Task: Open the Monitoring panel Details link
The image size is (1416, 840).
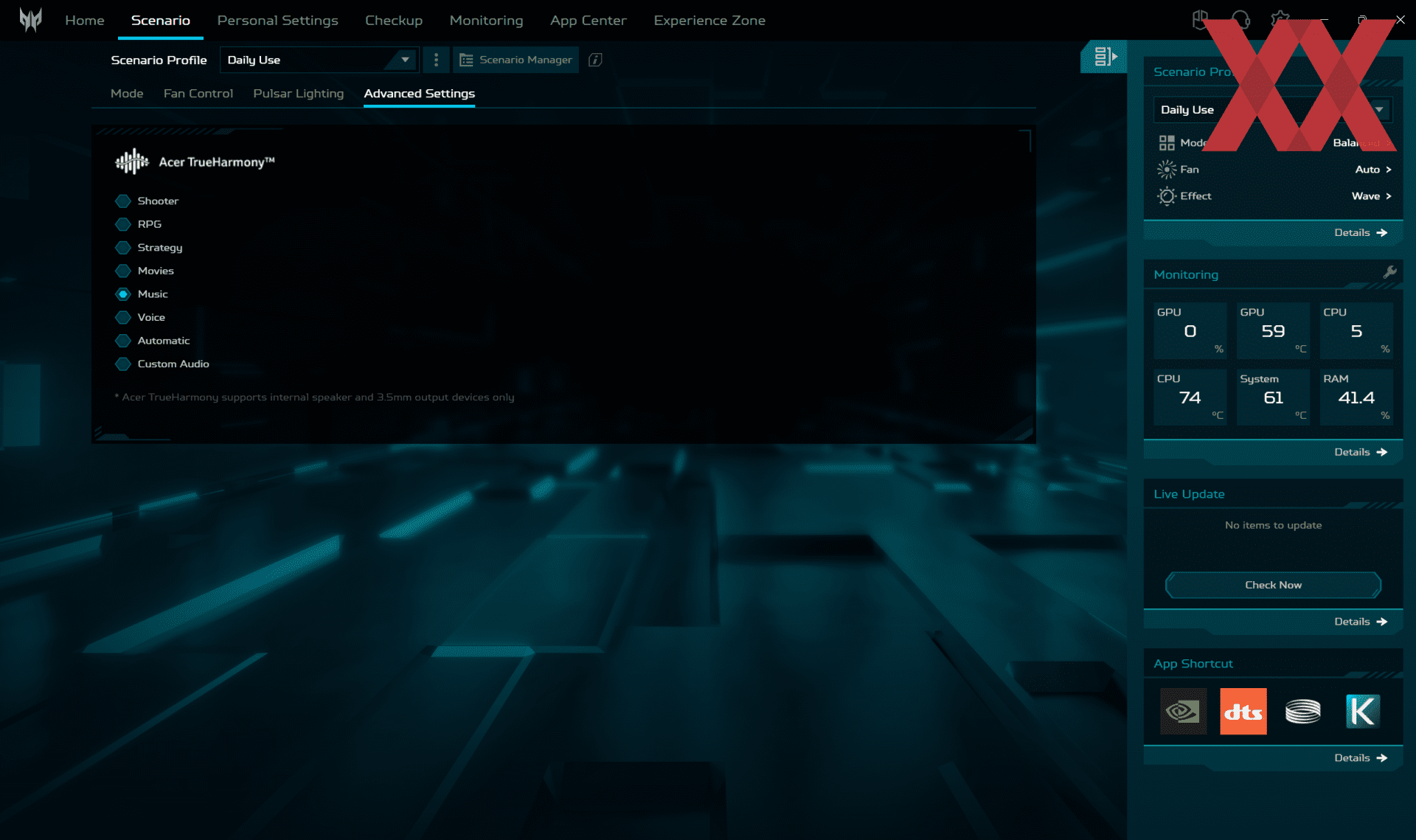Action: 1360,452
